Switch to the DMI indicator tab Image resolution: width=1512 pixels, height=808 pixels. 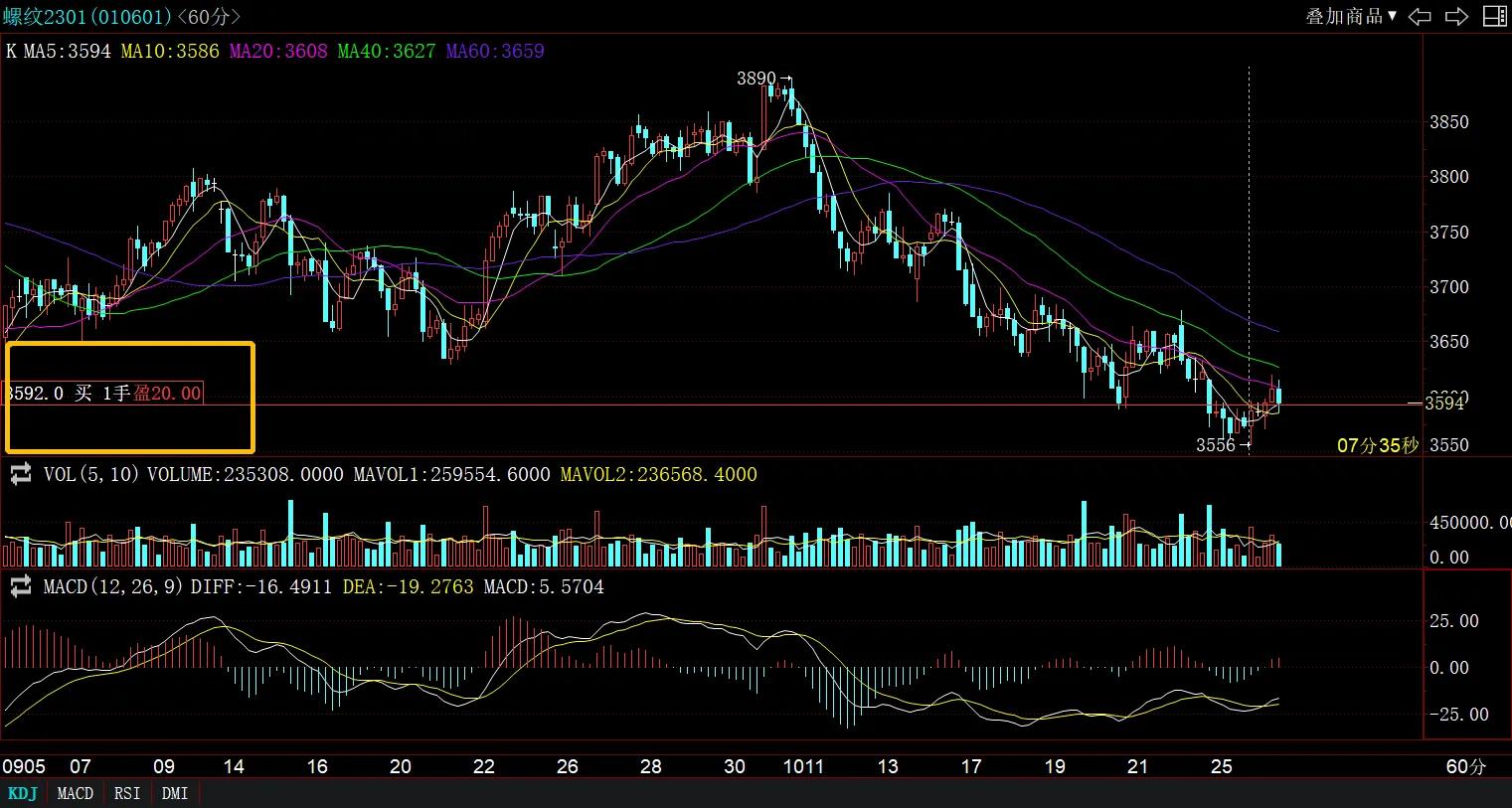(175, 793)
